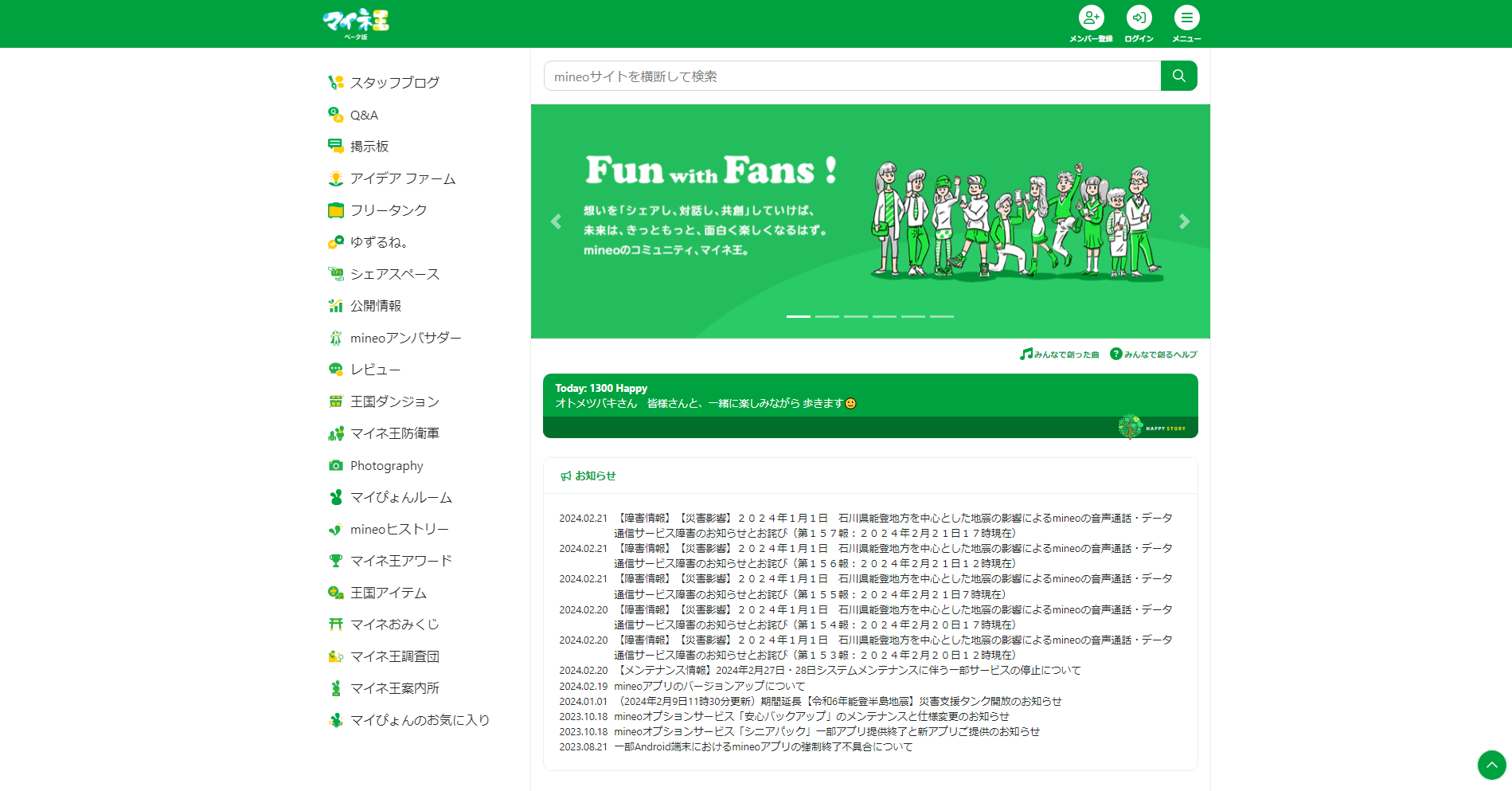
Task: Open 安心バックアップ maintenance notice
Action: click(811, 716)
